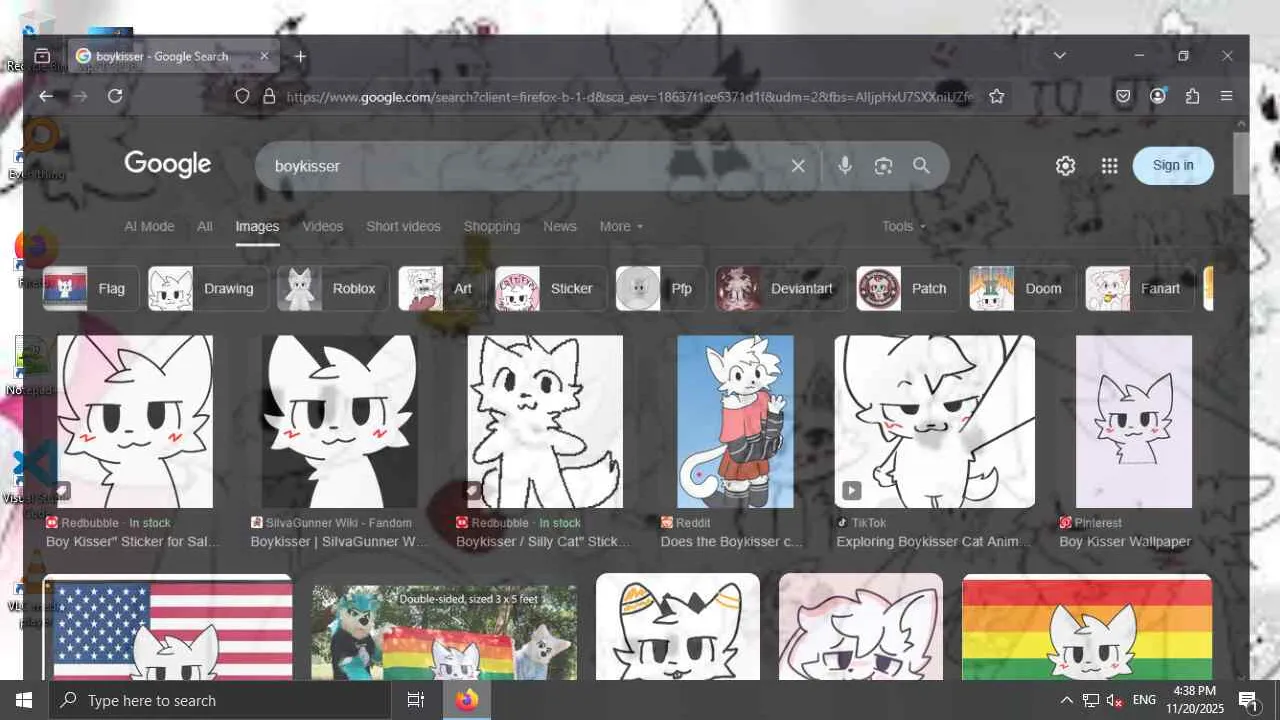The width and height of the screenshot is (1280, 720).
Task: Start Google voice search with microphone
Action: click(x=845, y=166)
